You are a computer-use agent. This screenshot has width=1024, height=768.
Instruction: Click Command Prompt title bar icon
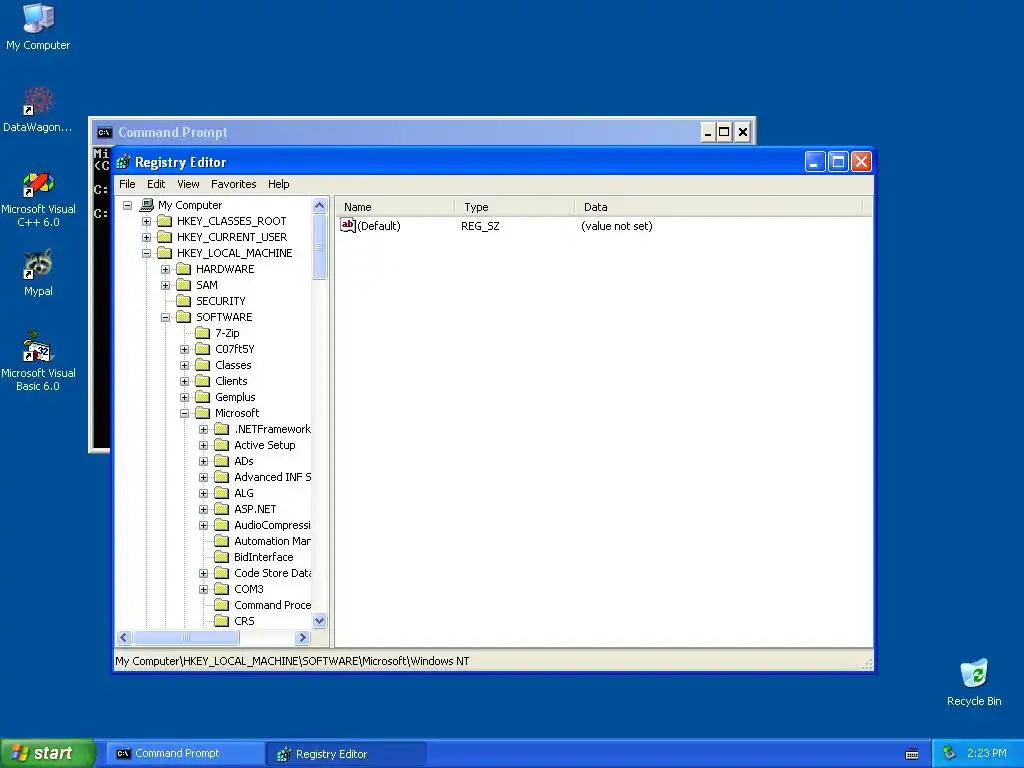point(104,133)
